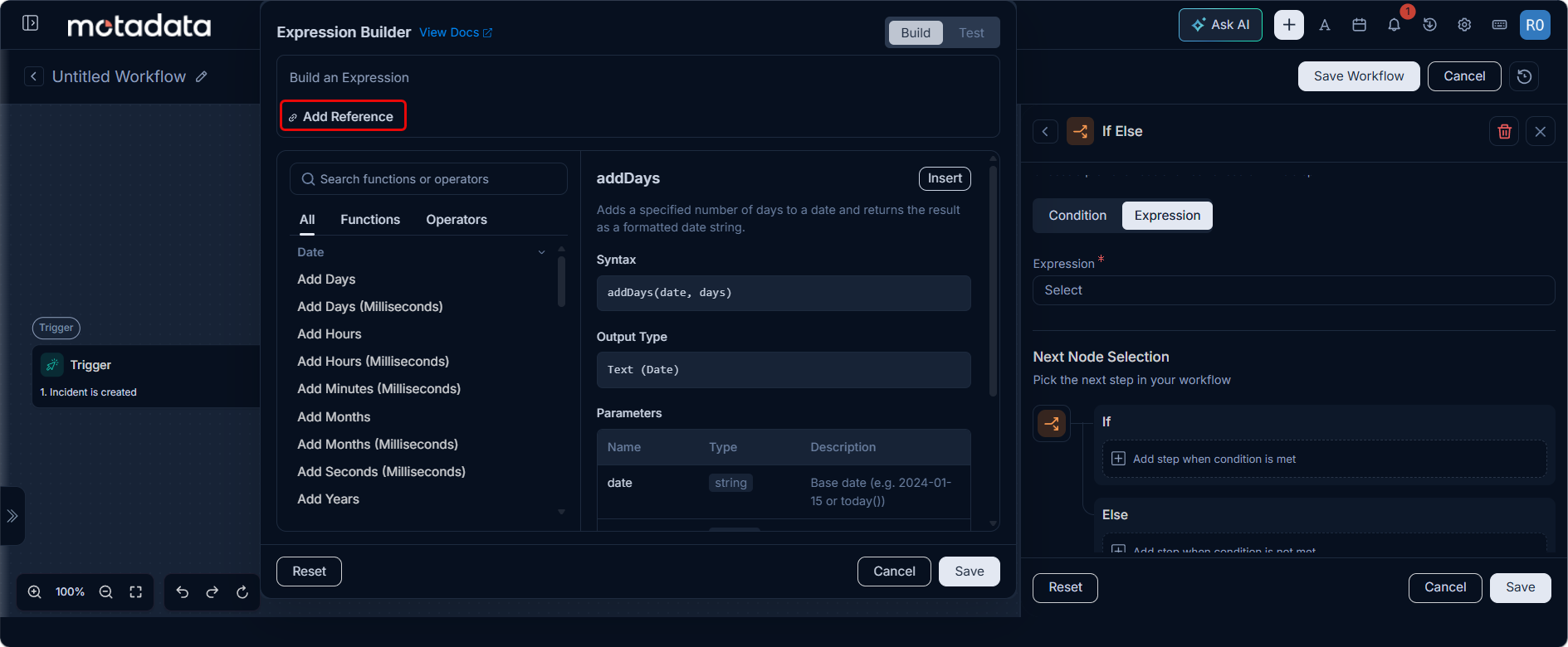Go back using arrow beside Untitled Workflow
Screen dimensions: 1568x647
pyautogui.click(x=33, y=76)
